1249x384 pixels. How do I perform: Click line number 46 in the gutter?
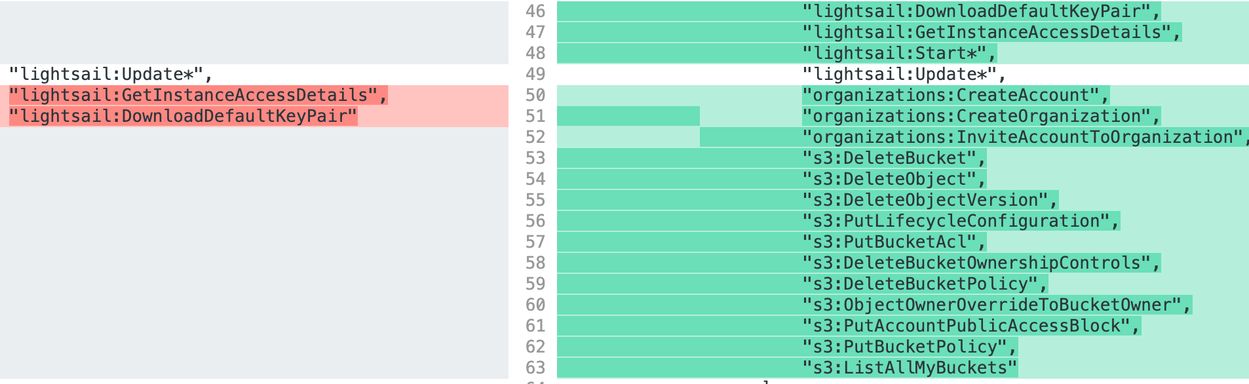(x=535, y=12)
